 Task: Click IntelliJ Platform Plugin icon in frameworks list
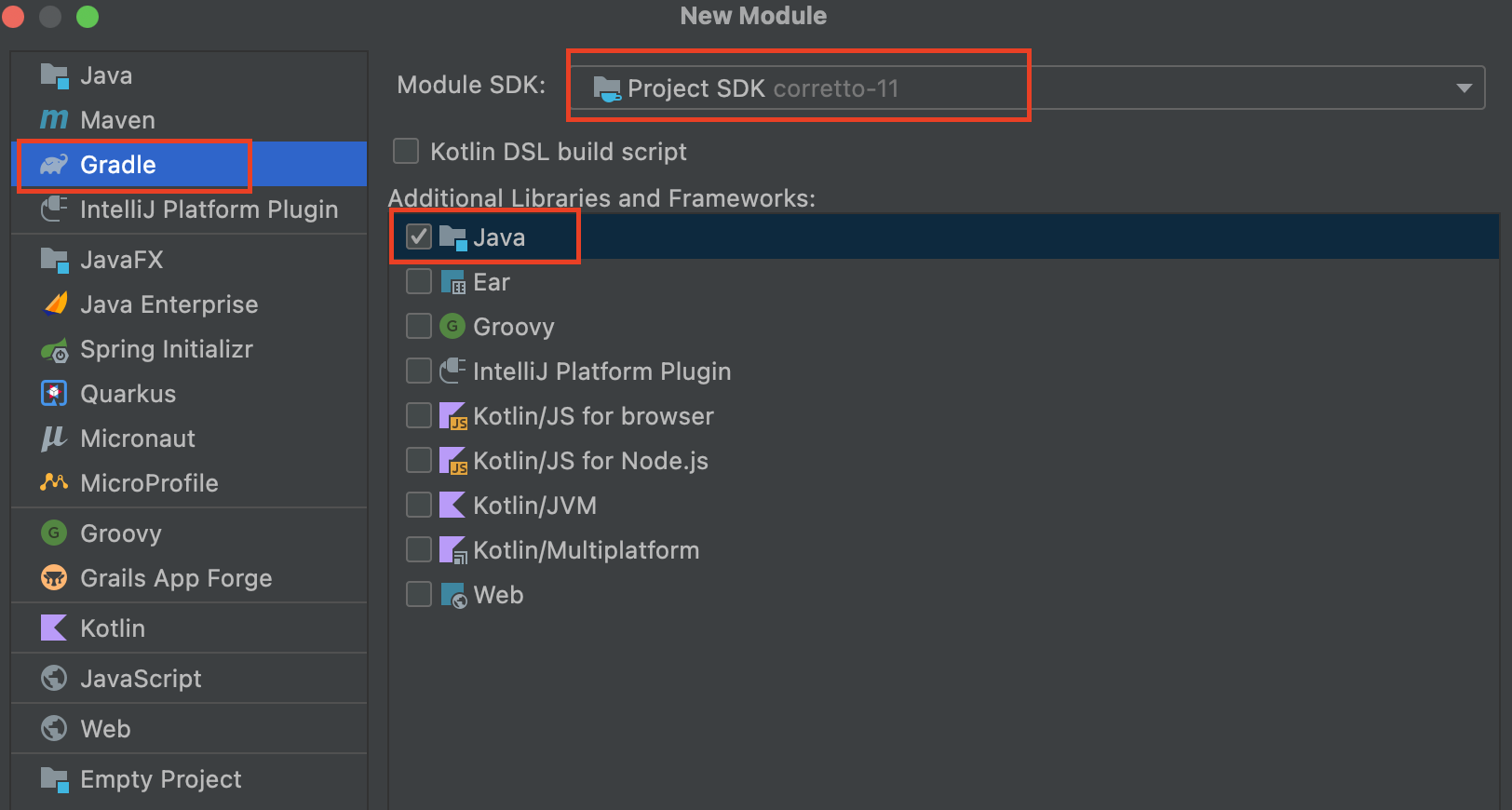point(452,371)
